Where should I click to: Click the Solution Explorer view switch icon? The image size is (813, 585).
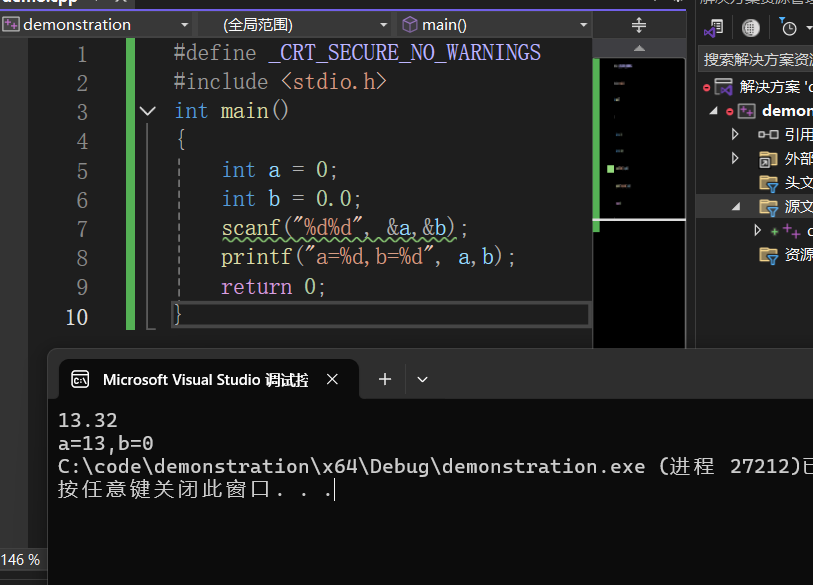point(714,27)
